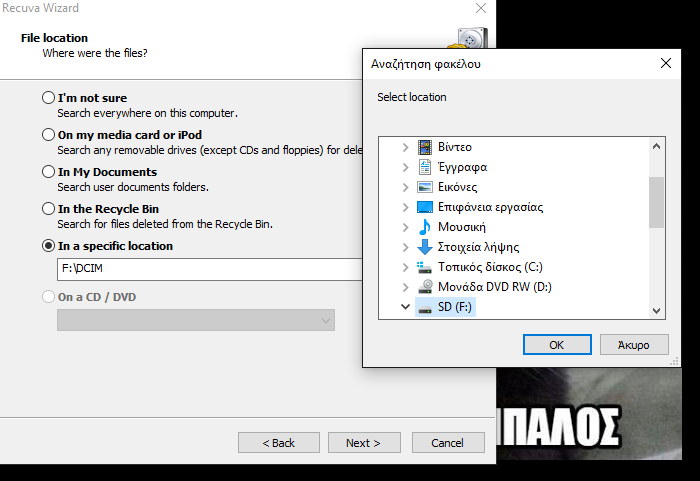Click the Videos (Βίντεο) folder icon
The height and width of the screenshot is (481, 700).
(x=425, y=147)
